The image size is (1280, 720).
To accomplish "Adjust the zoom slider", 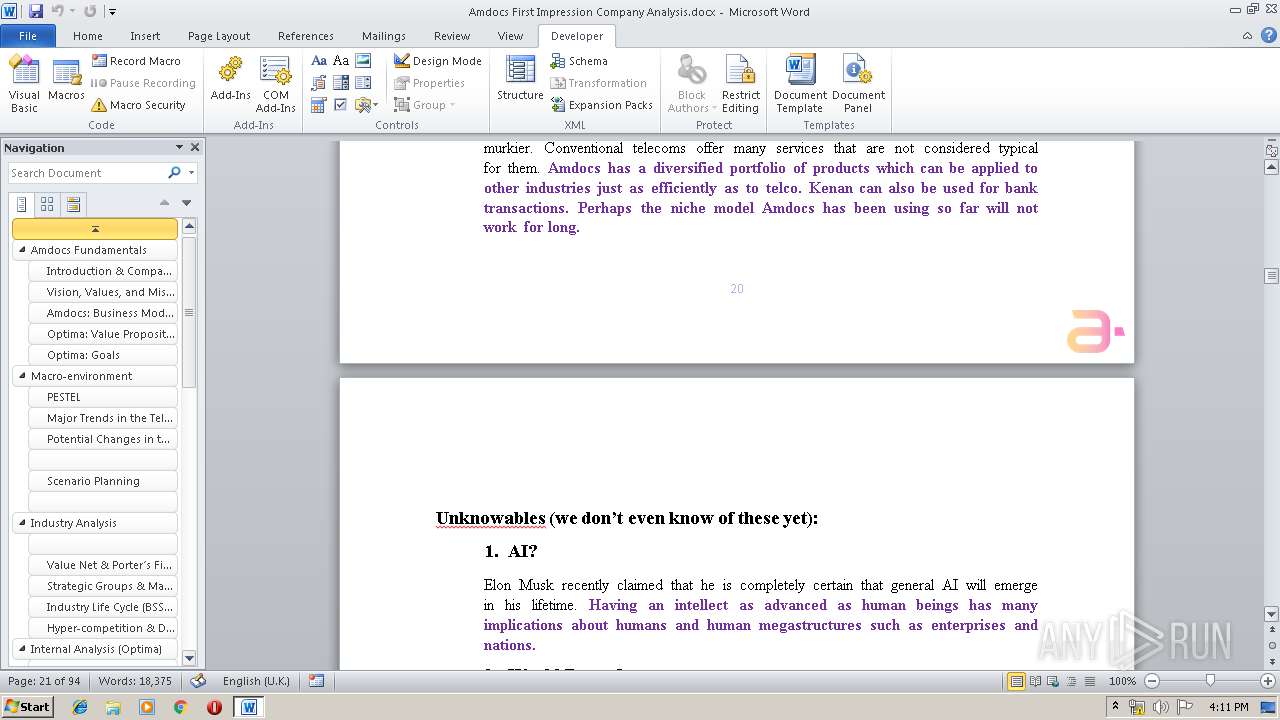I will [1210, 681].
